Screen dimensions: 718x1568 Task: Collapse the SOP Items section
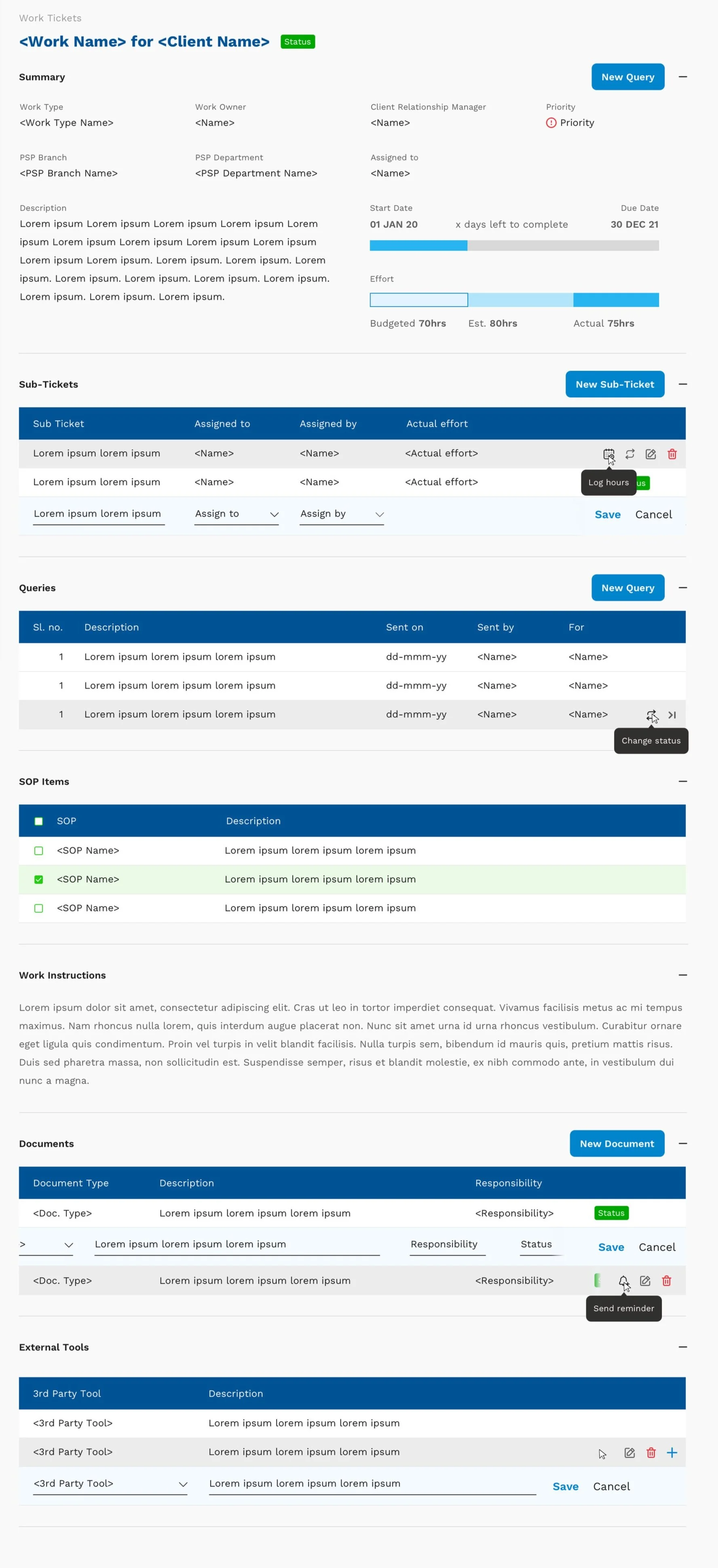(683, 781)
